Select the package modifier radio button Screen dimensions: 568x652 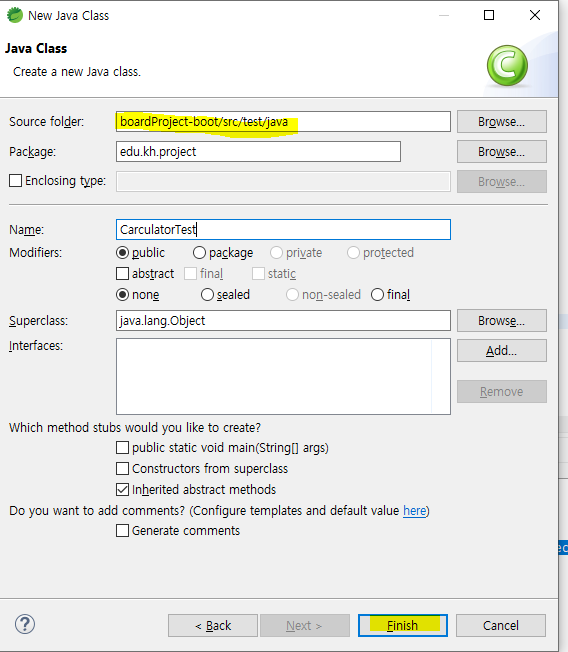(x=199, y=253)
